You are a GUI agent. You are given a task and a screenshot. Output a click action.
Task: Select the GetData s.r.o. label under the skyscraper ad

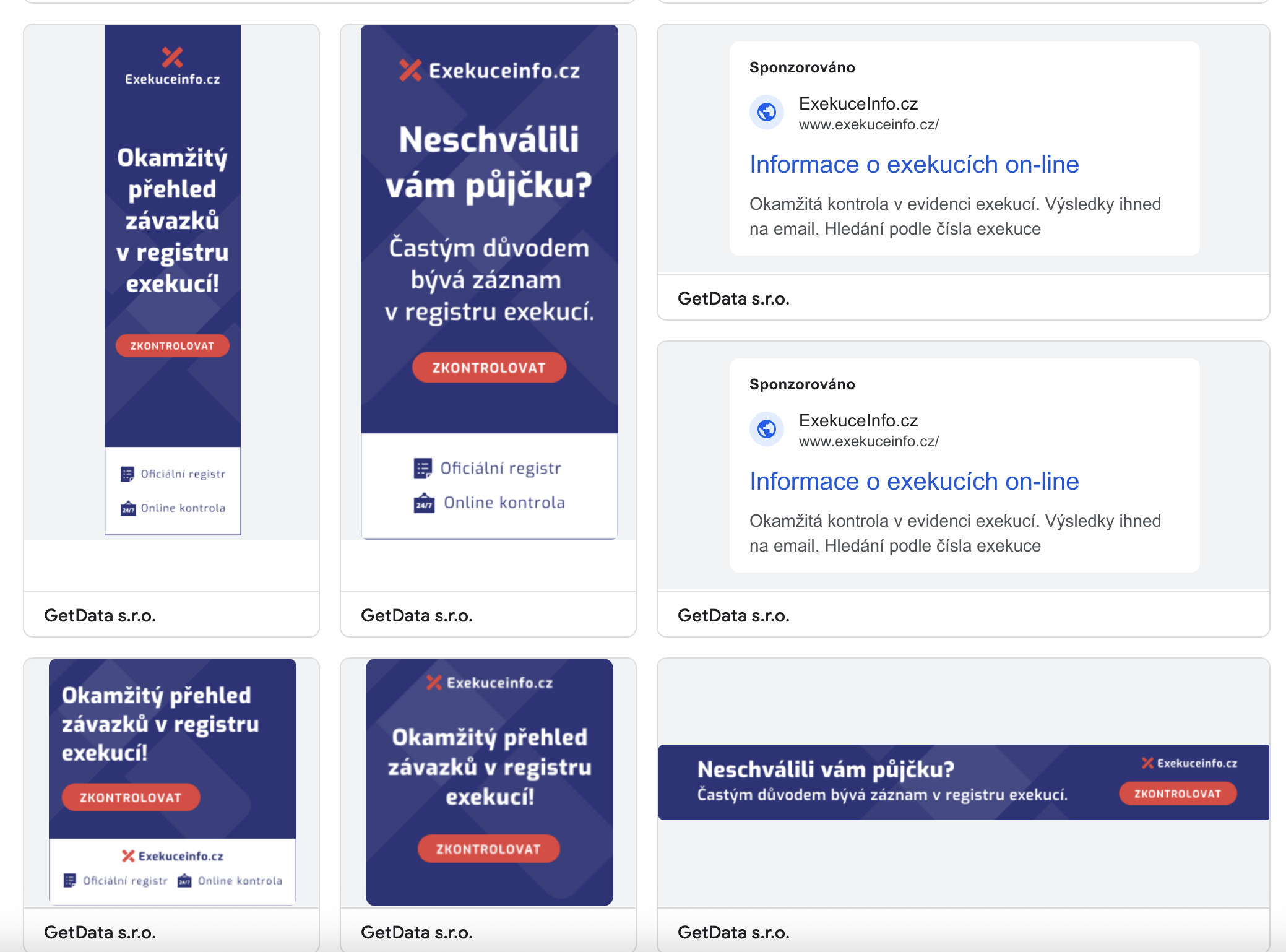(x=100, y=615)
